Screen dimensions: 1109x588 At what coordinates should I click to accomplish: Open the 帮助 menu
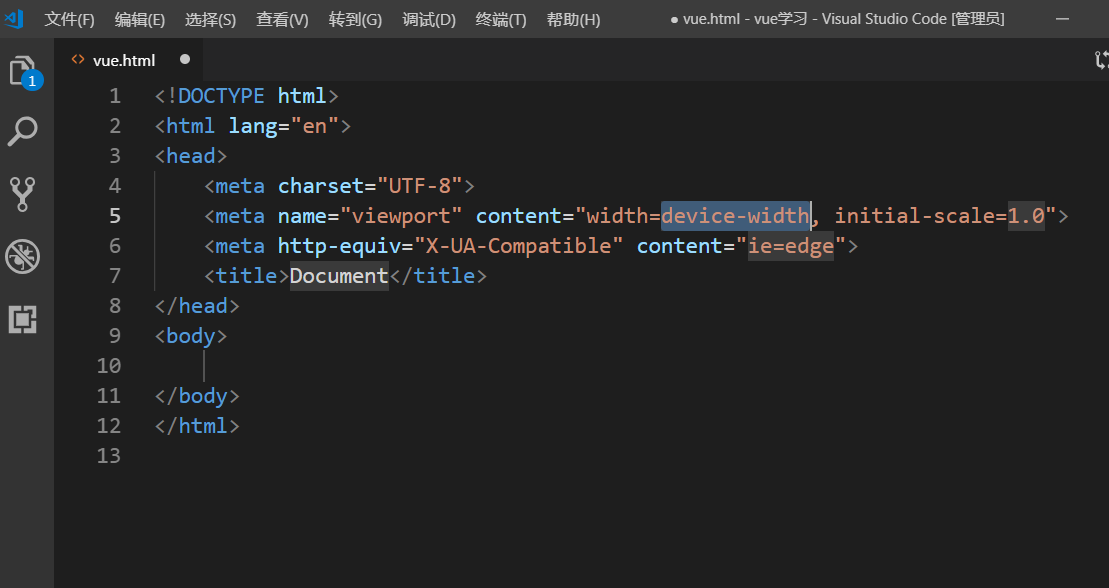pyautogui.click(x=573, y=18)
